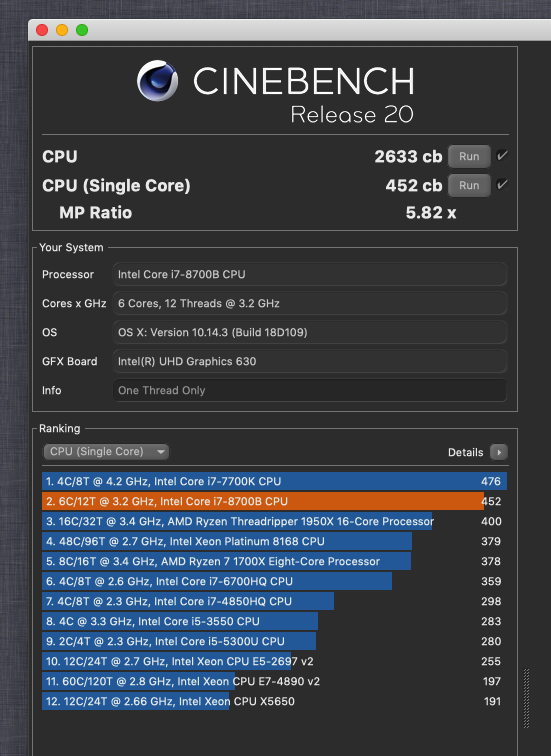Expand ranking Details arrow button
This screenshot has width=551, height=756.
tap(499, 452)
